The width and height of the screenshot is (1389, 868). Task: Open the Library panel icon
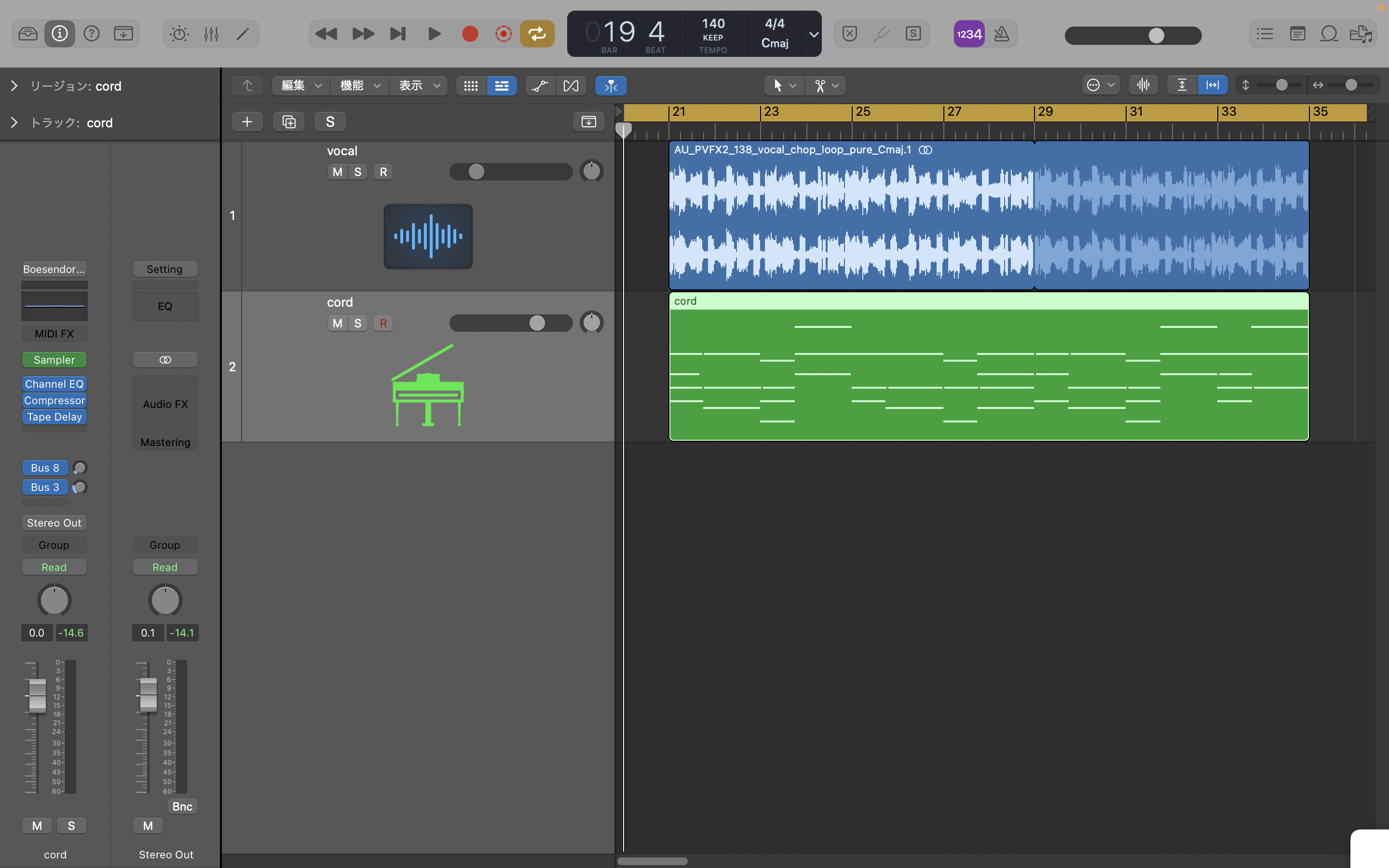tap(27, 34)
